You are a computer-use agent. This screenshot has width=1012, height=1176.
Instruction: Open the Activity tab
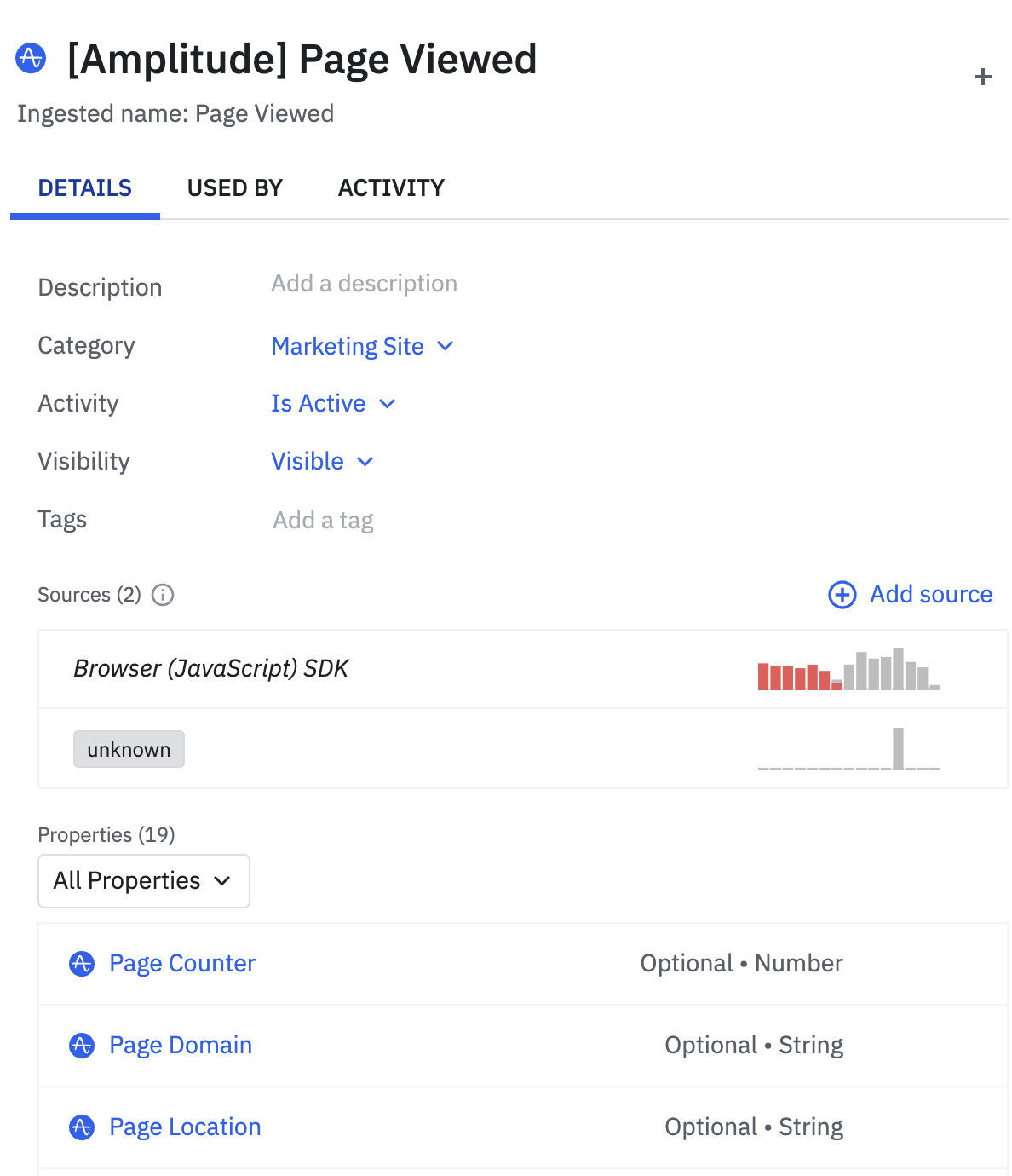click(x=391, y=187)
